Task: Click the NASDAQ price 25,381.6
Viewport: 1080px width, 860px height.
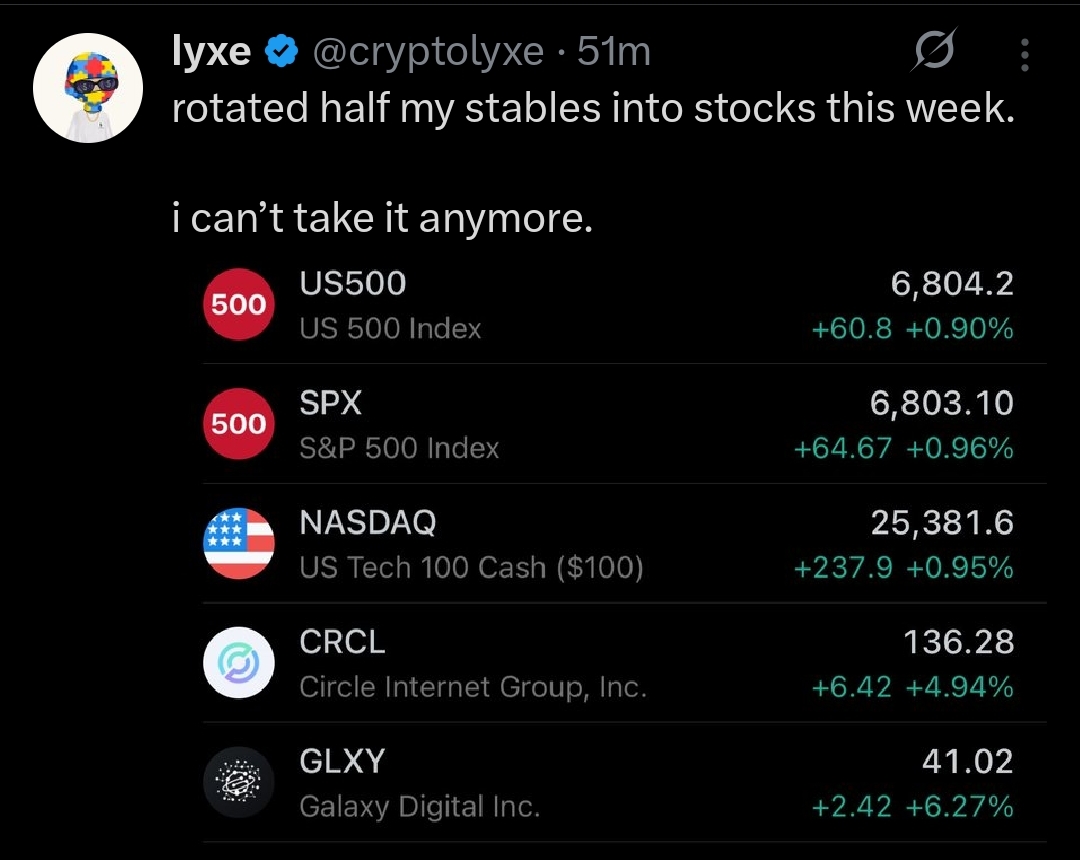Action: 941,522
